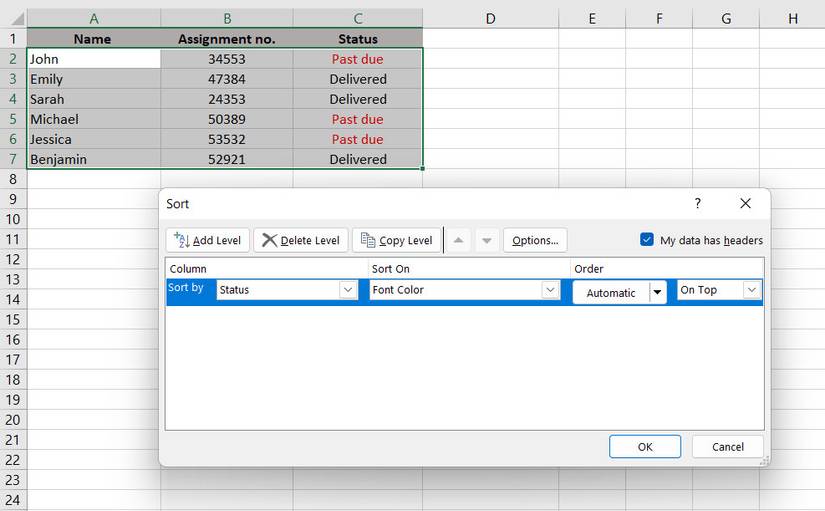The image size is (825, 511).
Task: Click cell containing John
Action: point(93,59)
